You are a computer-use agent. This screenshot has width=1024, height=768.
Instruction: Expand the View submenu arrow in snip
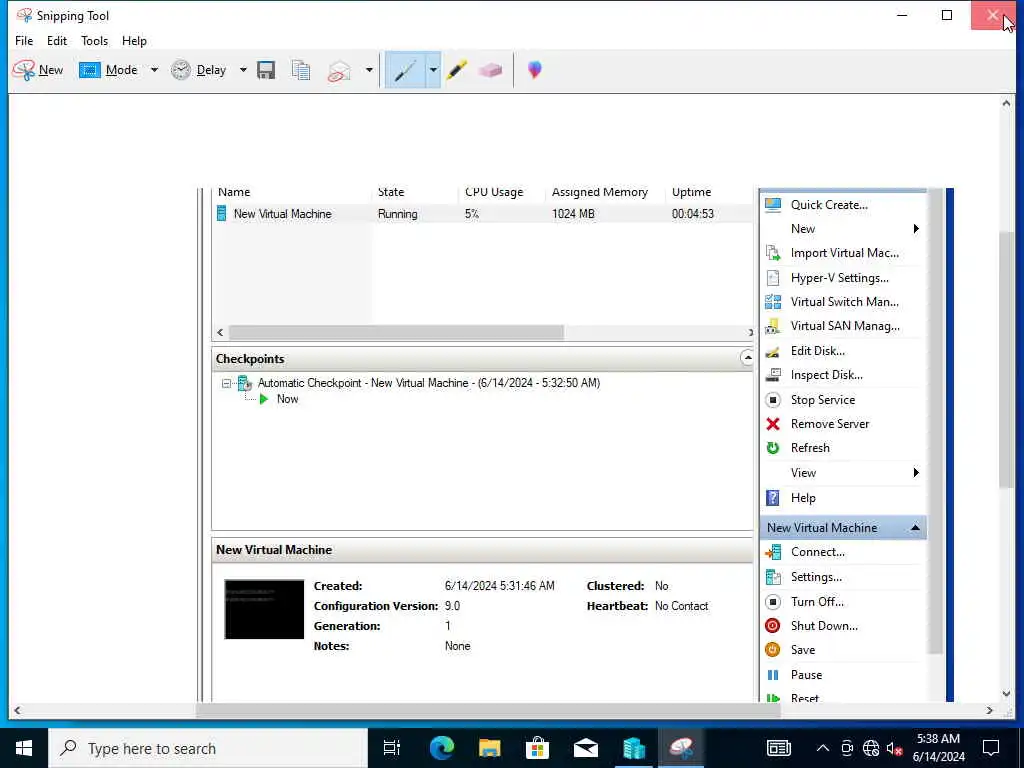click(x=916, y=473)
